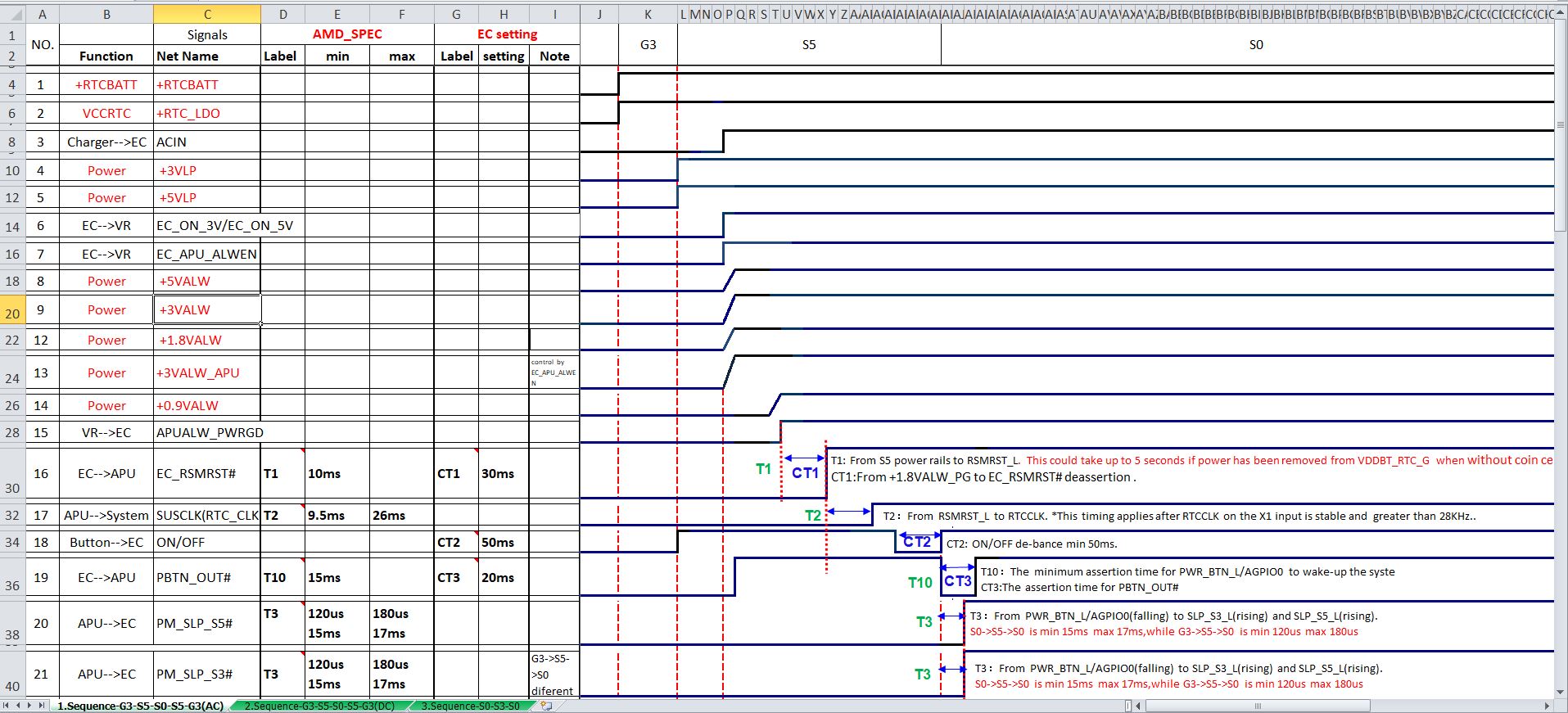Image resolution: width=1568 pixels, height=713 pixels.
Task: Click the AMD_SPEC header cell
Action: pyautogui.click(x=347, y=34)
